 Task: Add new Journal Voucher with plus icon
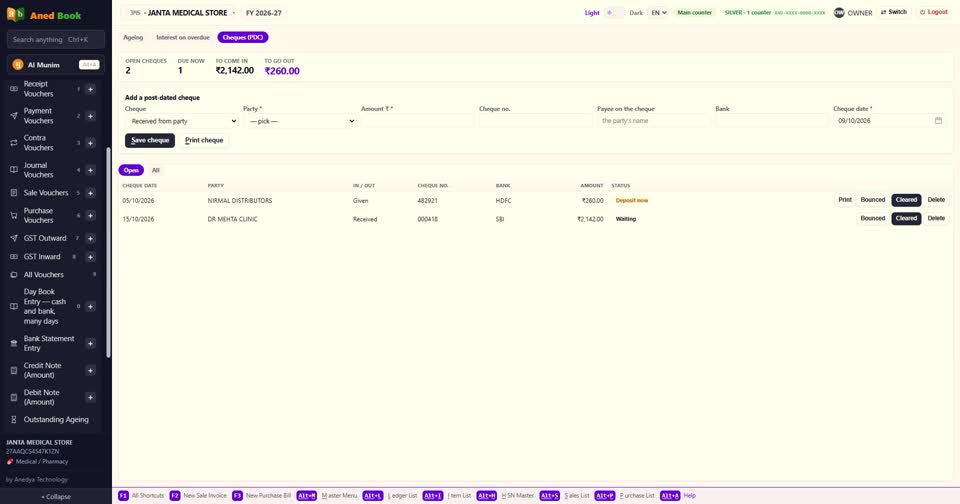pyautogui.click(x=90, y=170)
